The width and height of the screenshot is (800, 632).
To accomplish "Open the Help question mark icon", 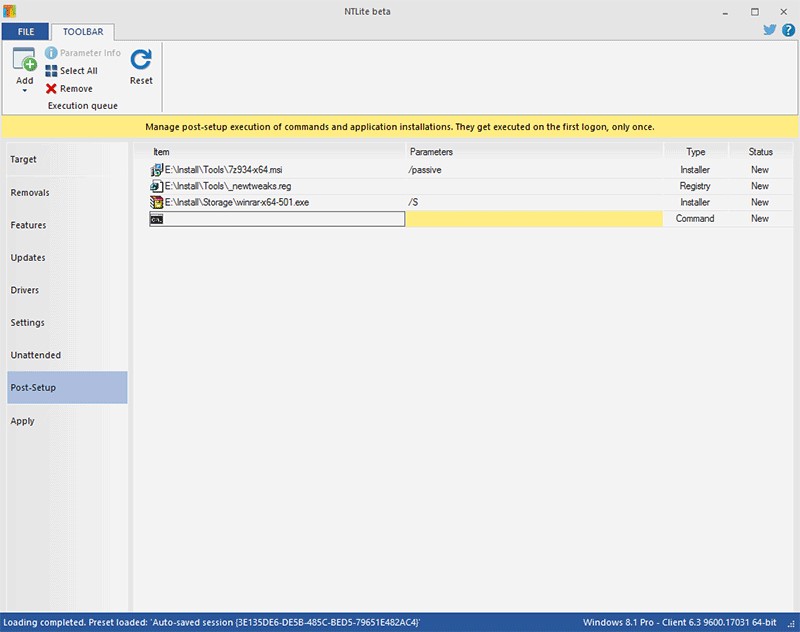I will click(788, 30).
